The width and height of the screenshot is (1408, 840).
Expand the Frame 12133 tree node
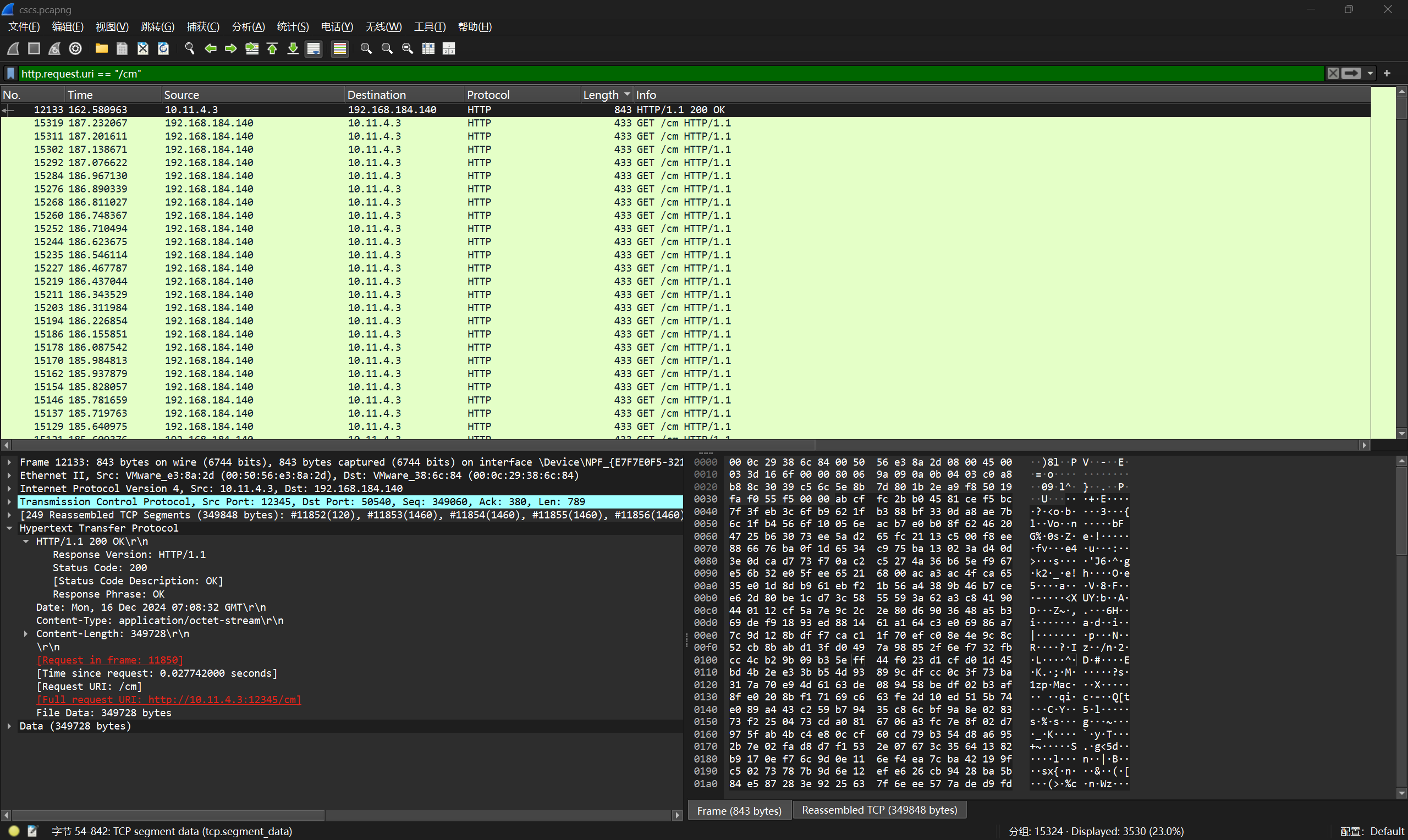(x=9, y=462)
